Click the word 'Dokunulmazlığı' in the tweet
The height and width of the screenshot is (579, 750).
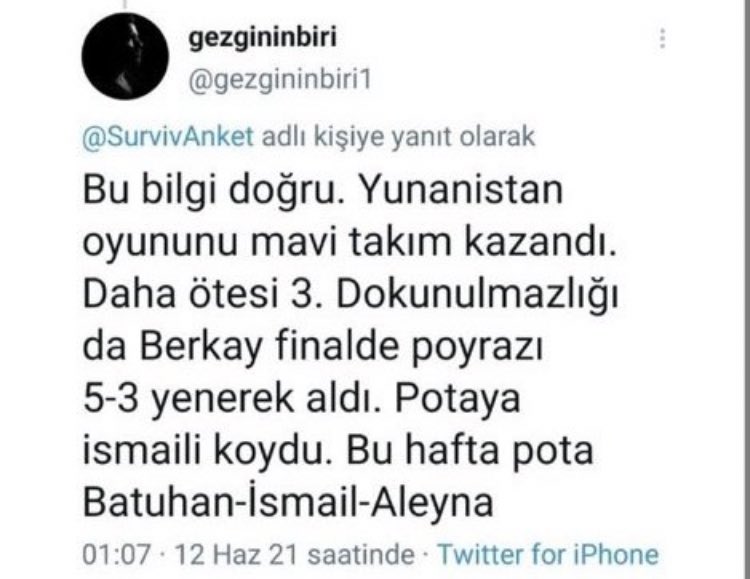pyautogui.click(x=477, y=295)
